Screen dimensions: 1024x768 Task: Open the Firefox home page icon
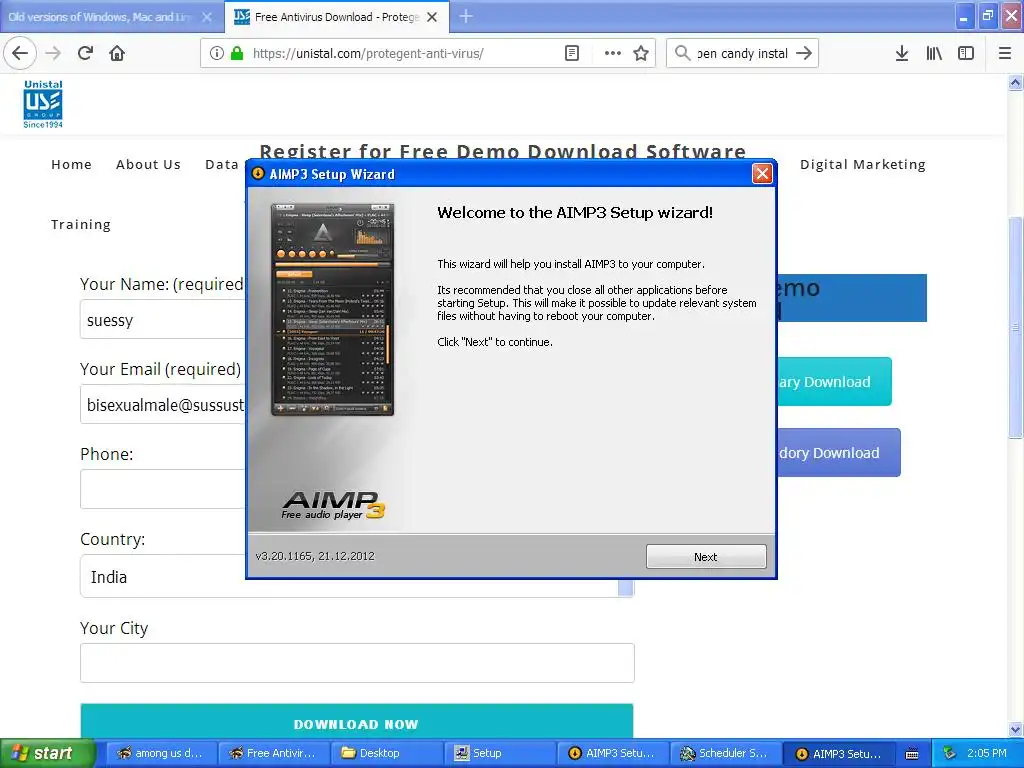(x=117, y=53)
